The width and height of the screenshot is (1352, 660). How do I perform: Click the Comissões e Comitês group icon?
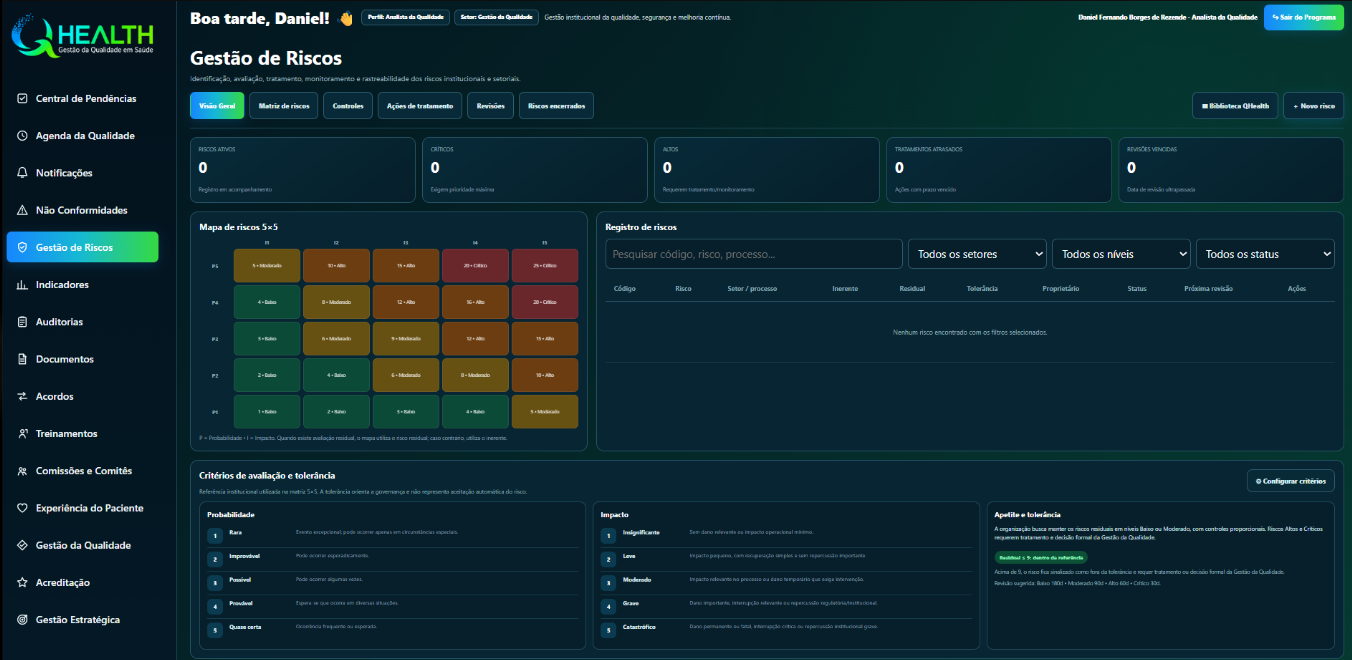22,471
